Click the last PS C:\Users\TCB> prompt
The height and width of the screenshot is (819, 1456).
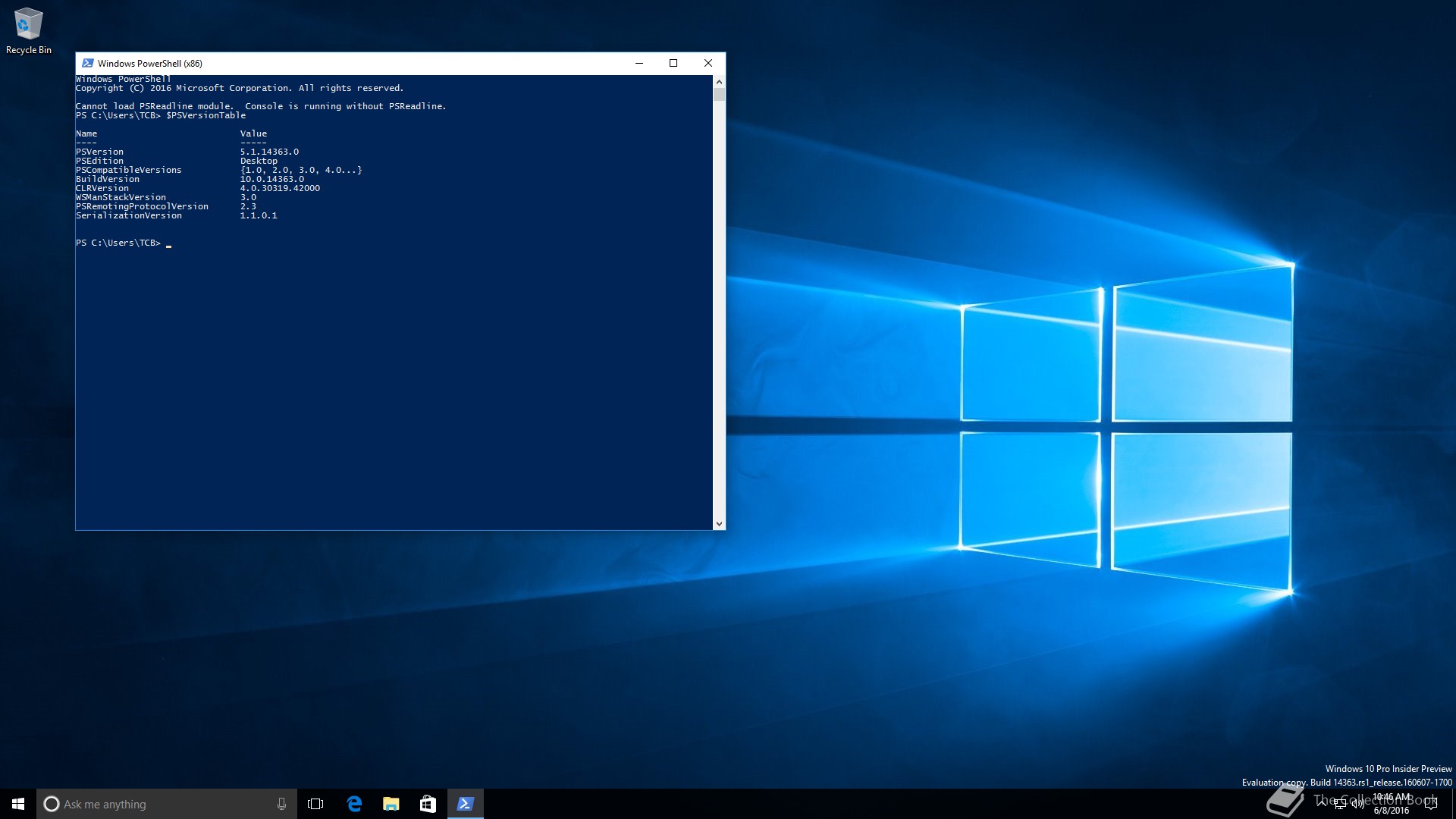pos(118,243)
